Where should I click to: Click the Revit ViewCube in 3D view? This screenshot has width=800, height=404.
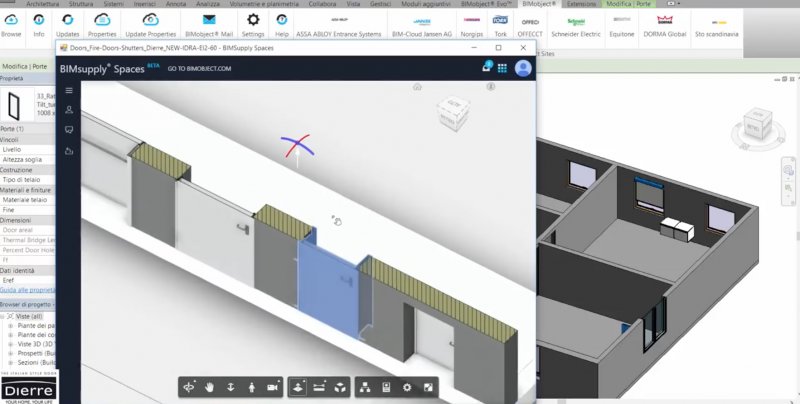[758, 122]
